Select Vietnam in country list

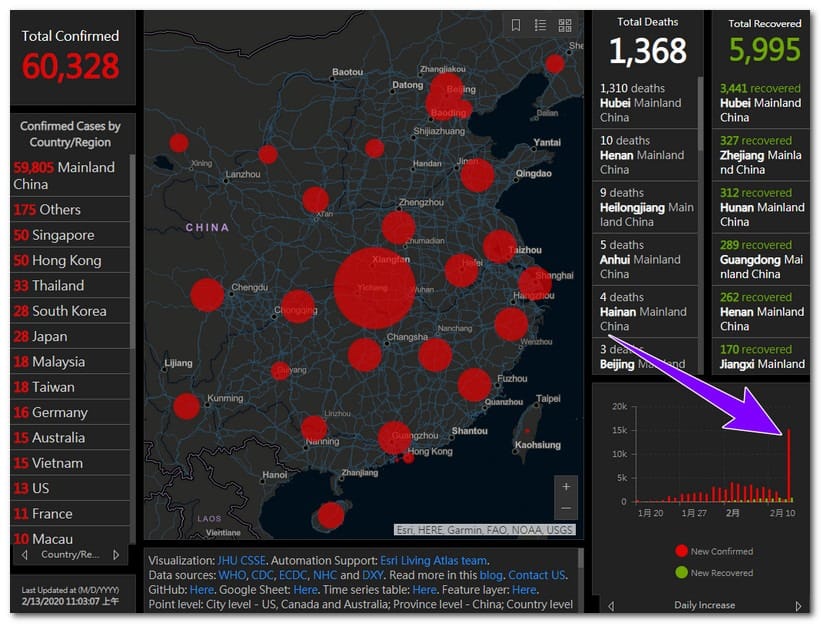point(70,463)
